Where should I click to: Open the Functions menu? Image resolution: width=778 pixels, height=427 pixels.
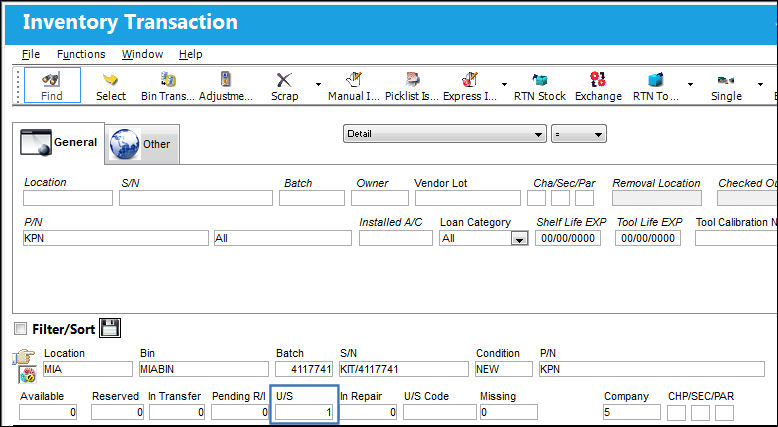pyautogui.click(x=81, y=54)
